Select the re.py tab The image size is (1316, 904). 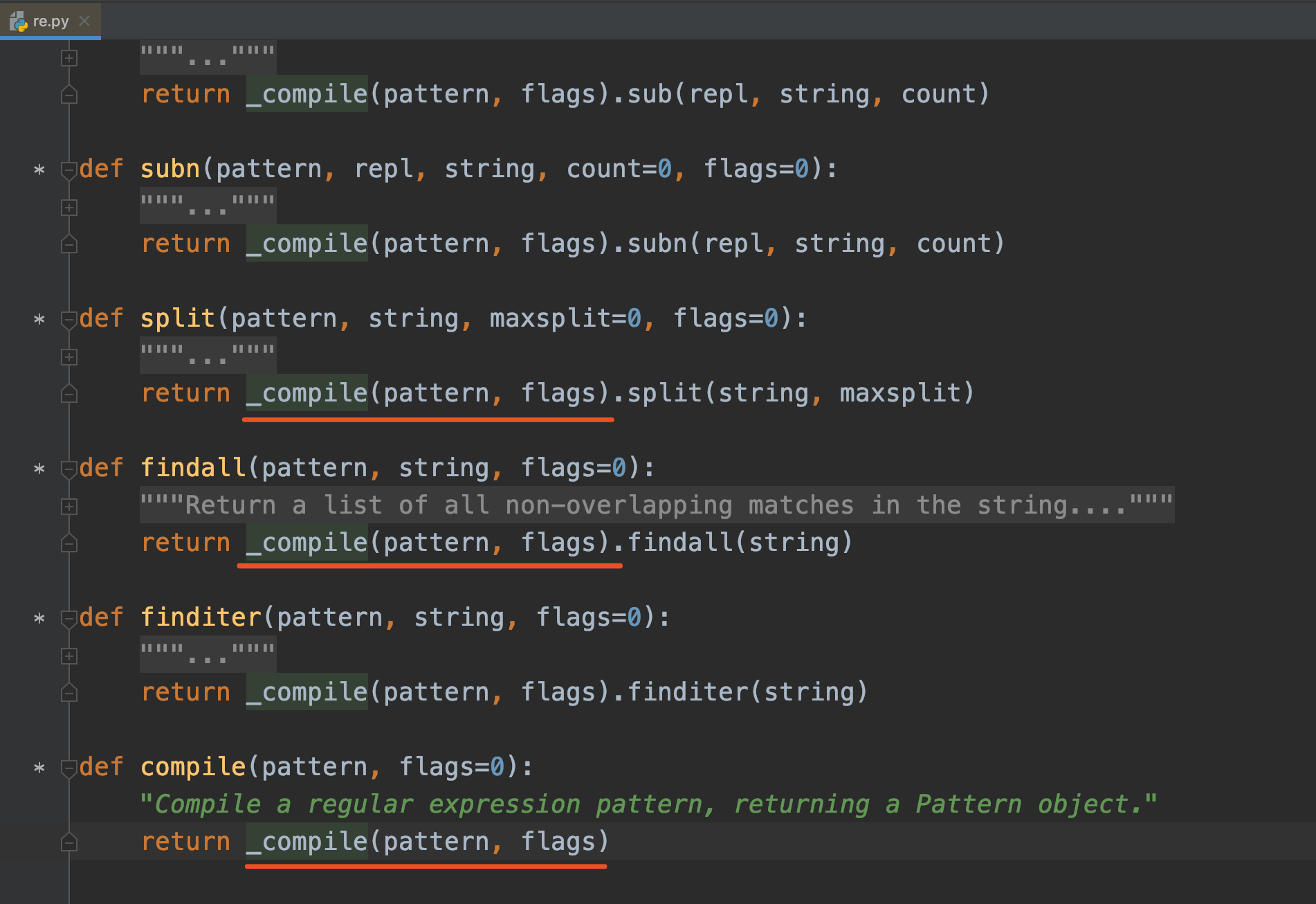point(51,21)
